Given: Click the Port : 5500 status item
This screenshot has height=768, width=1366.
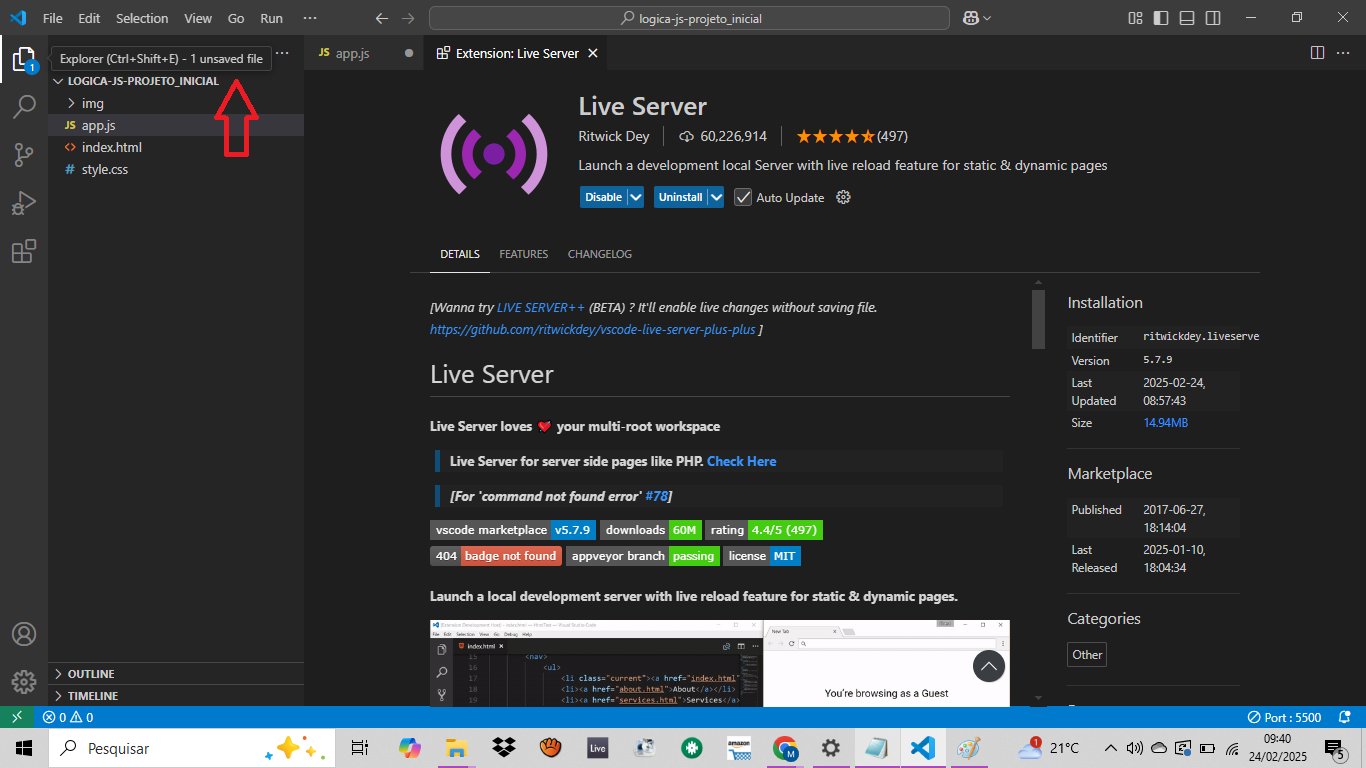Looking at the screenshot, I should (x=1285, y=717).
